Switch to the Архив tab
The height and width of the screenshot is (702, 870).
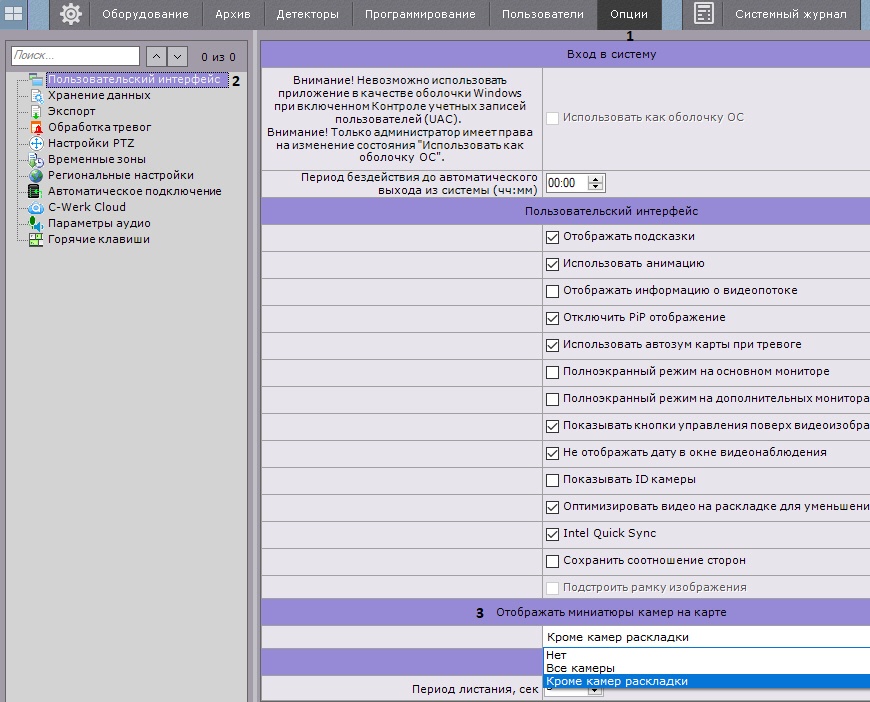tap(232, 15)
